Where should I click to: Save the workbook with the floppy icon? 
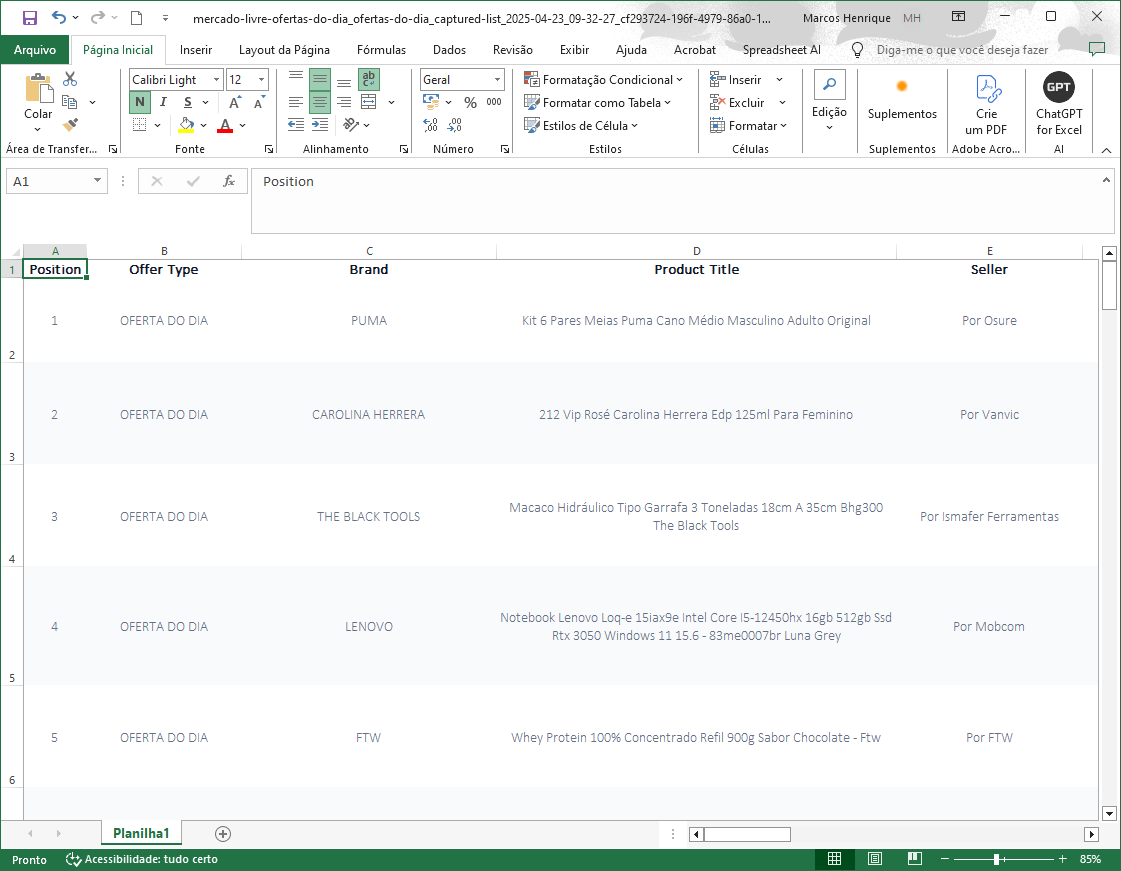pyautogui.click(x=29, y=18)
